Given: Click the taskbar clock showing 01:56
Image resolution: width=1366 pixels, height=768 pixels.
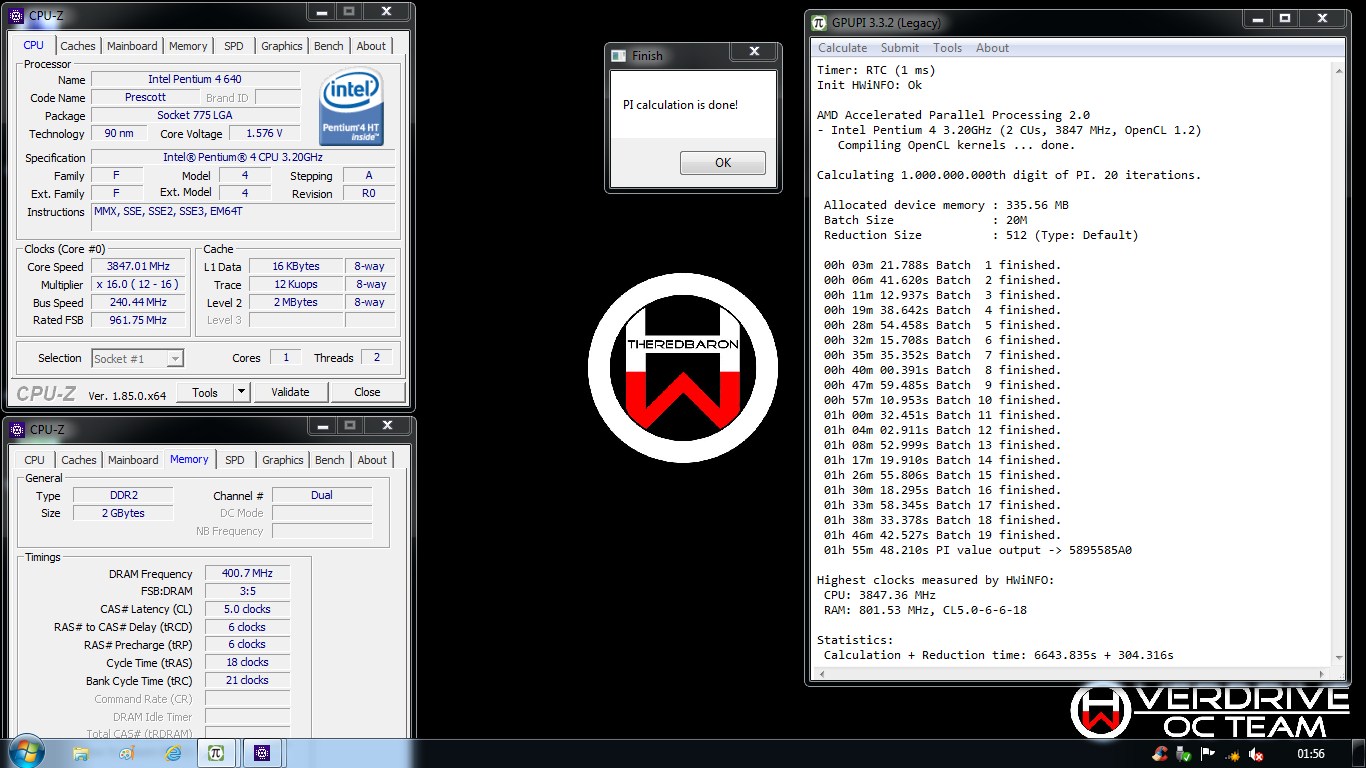Looking at the screenshot, I should pos(1311,754).
